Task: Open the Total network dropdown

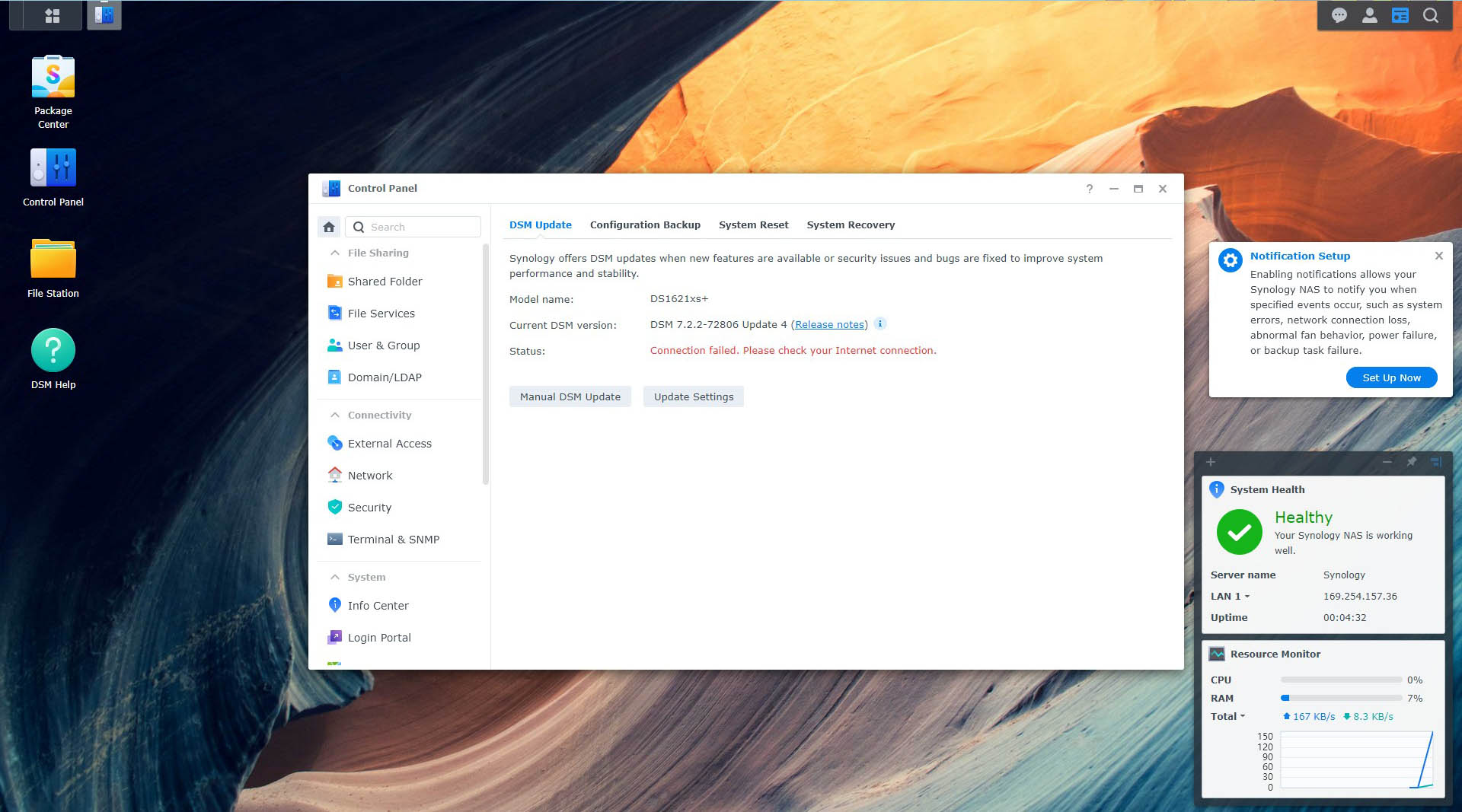Action: click(1227, 717)
